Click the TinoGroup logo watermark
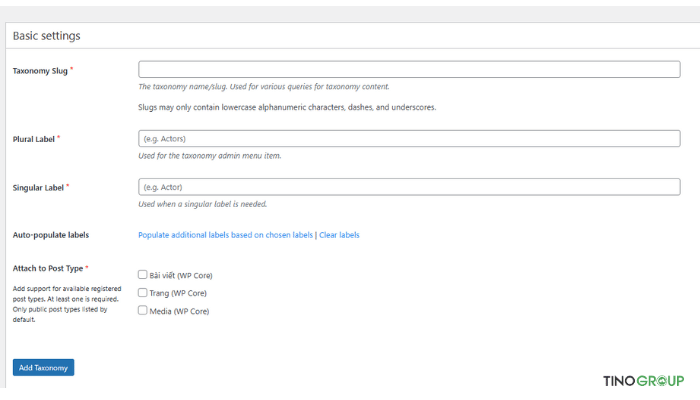 [643, 380]
